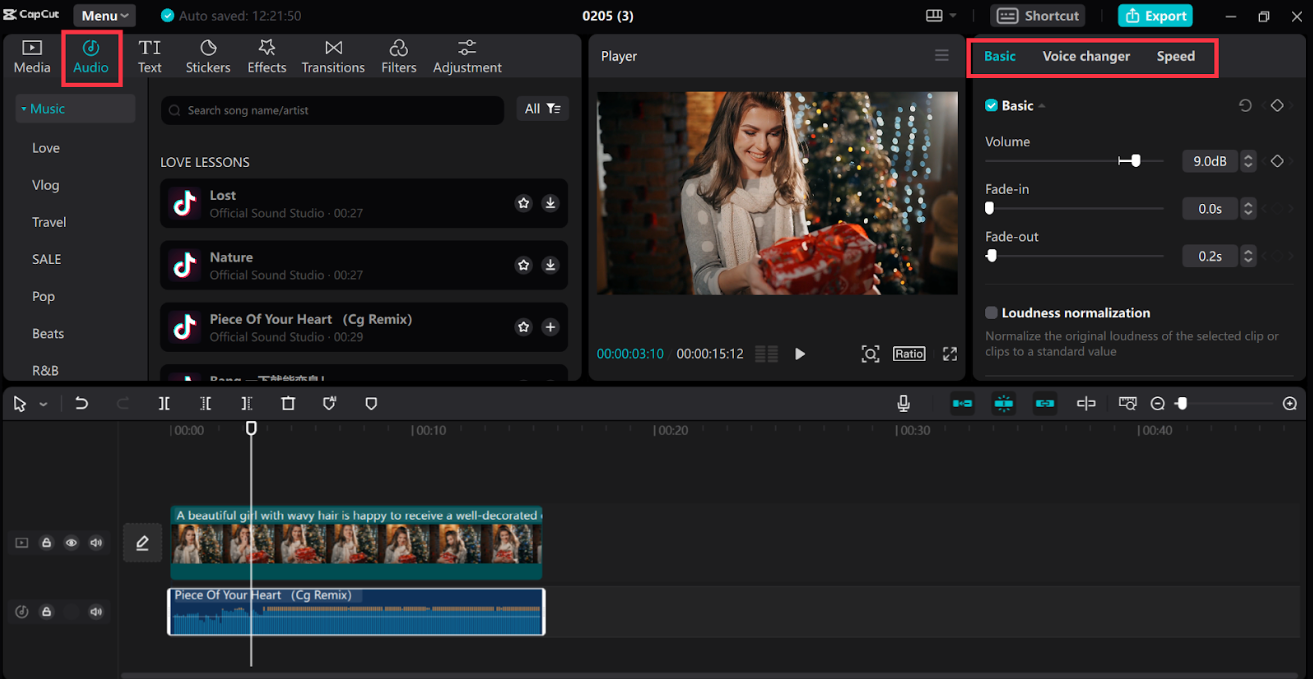Go to the Transitions tab
Viewport: 1313px width, 679px height.
(333, 57)
